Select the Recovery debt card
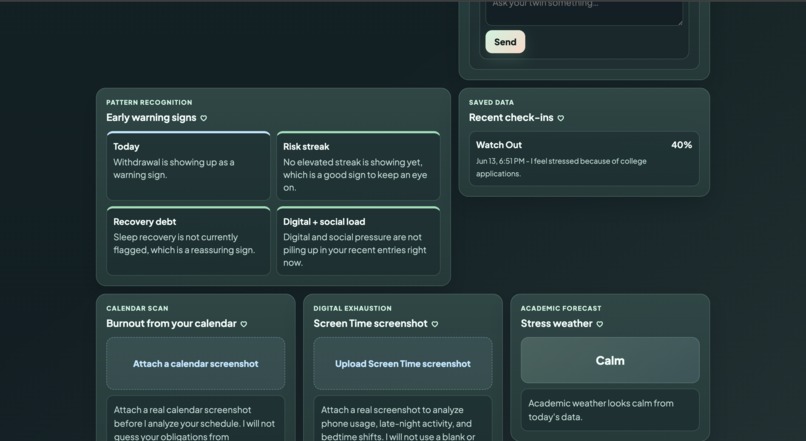Viewport: 806px width, 441px height. point(188,241)
